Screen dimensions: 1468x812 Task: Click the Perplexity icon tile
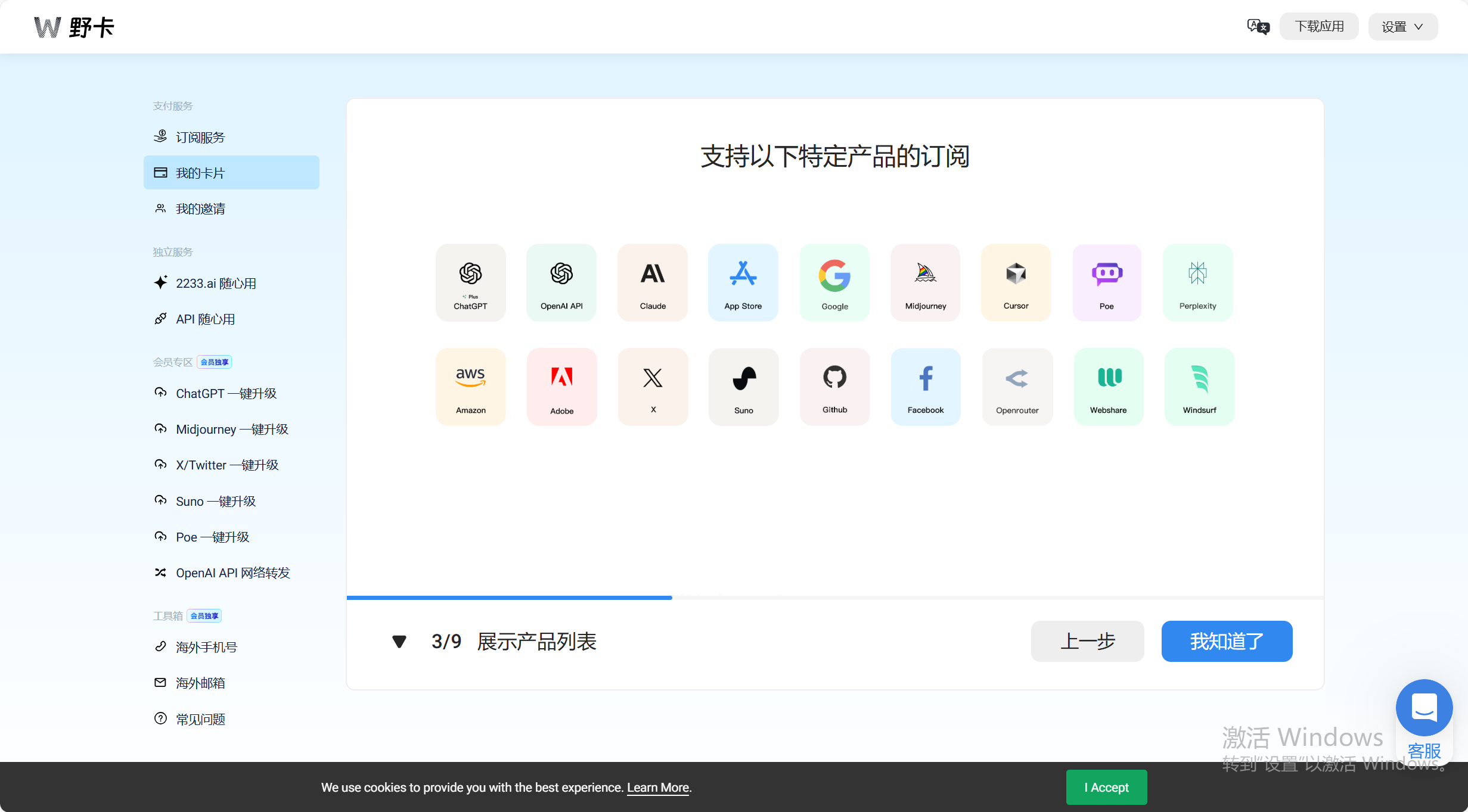point(1197,282)
